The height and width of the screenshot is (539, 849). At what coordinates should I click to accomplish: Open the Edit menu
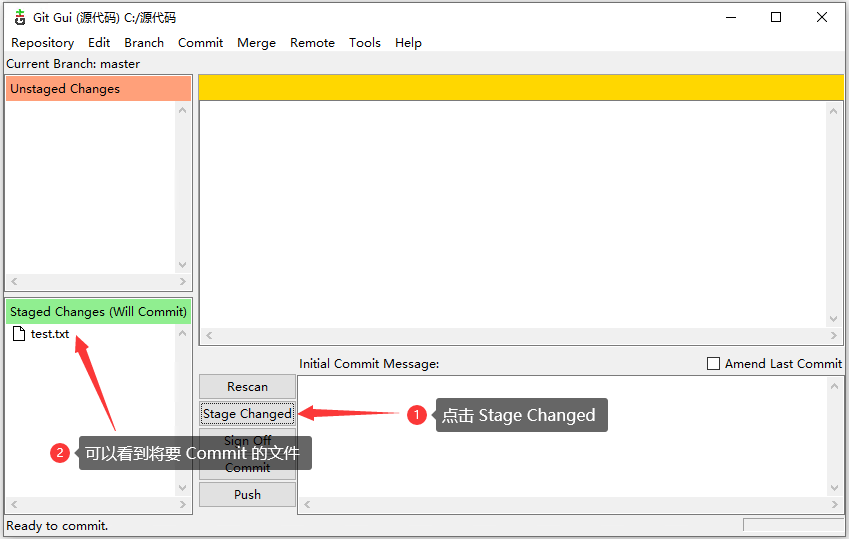(x=99, y=43)
